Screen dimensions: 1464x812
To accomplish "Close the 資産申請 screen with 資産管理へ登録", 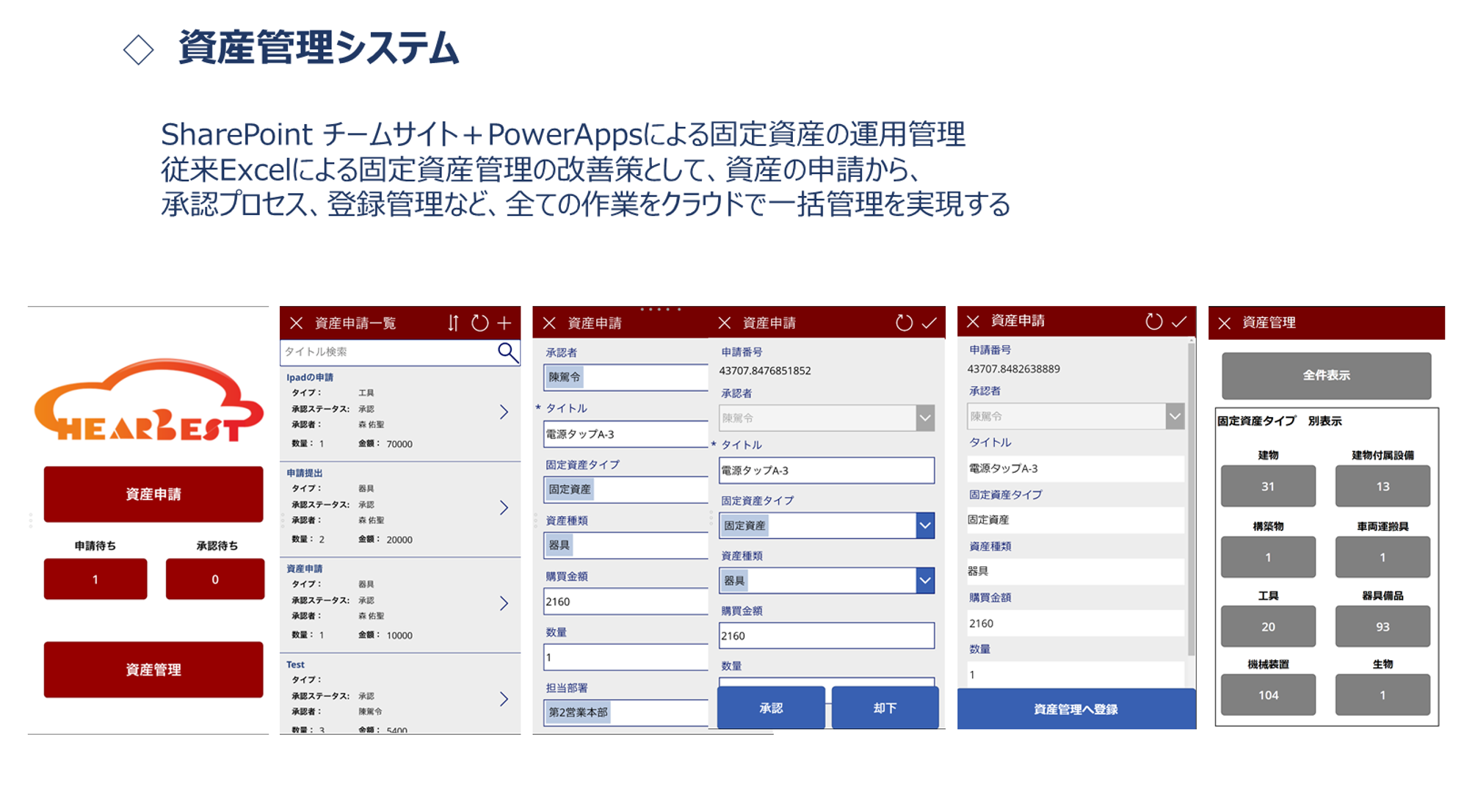I will 973,322.
